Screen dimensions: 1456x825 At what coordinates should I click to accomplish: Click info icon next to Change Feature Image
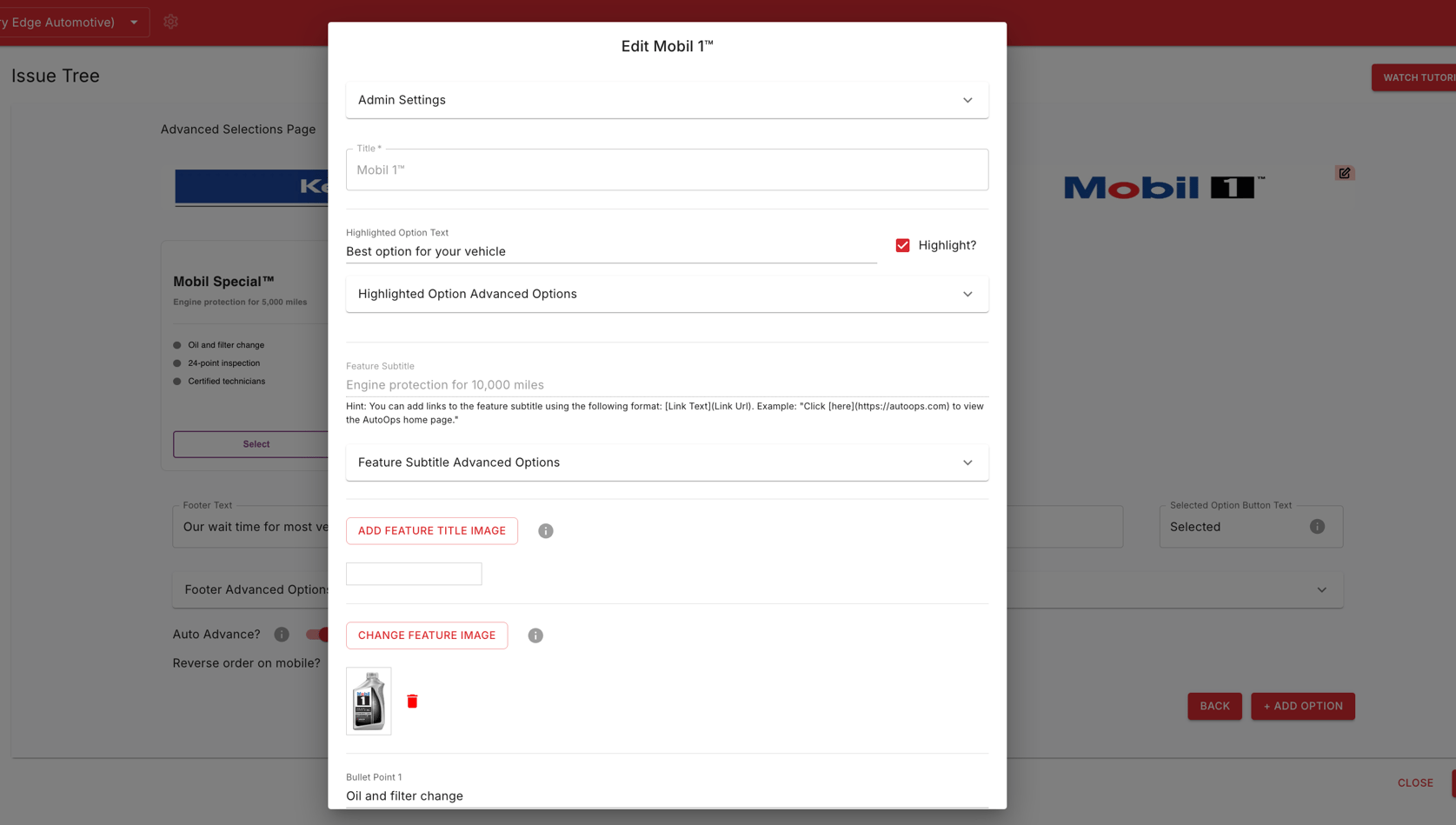click(535, 635)
